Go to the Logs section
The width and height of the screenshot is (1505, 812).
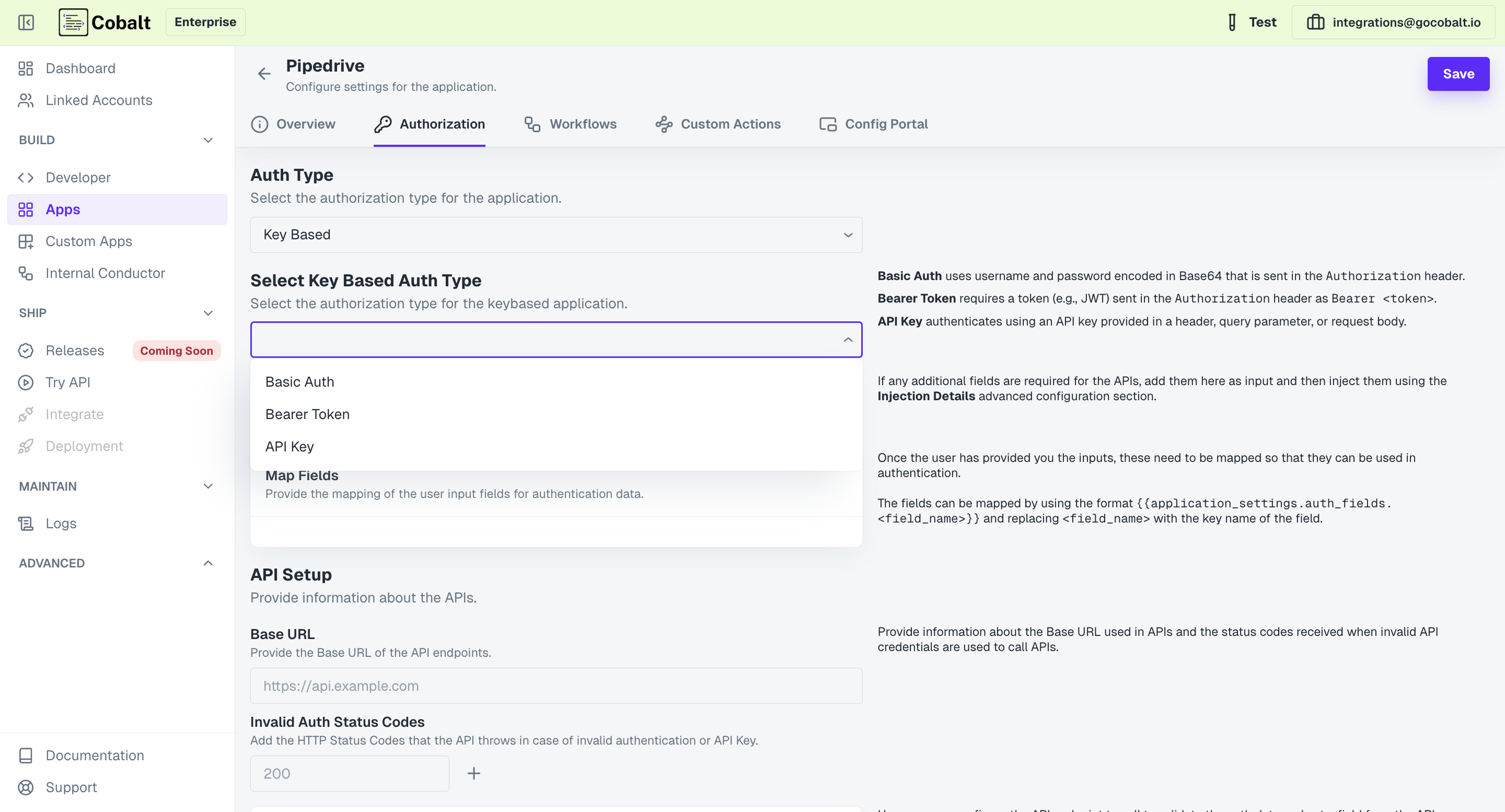(61, 524)
